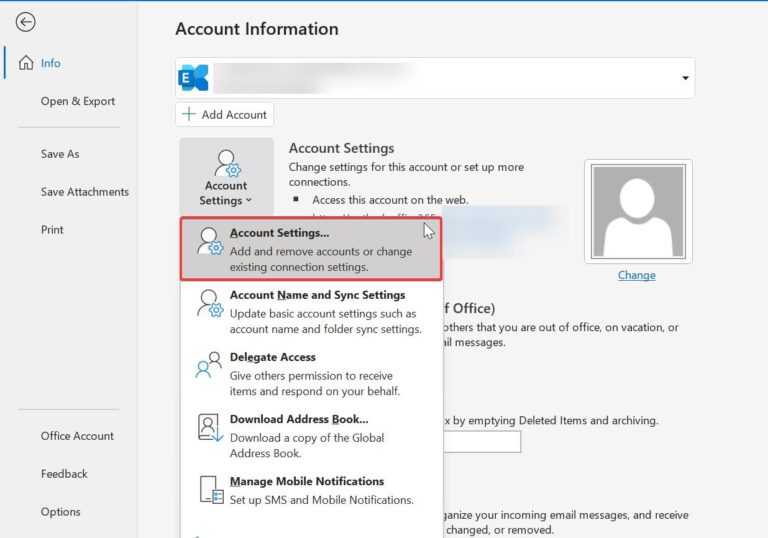Select Save As in sidebar
Screen dimensions: 768x538
click(x=60, y=154)
